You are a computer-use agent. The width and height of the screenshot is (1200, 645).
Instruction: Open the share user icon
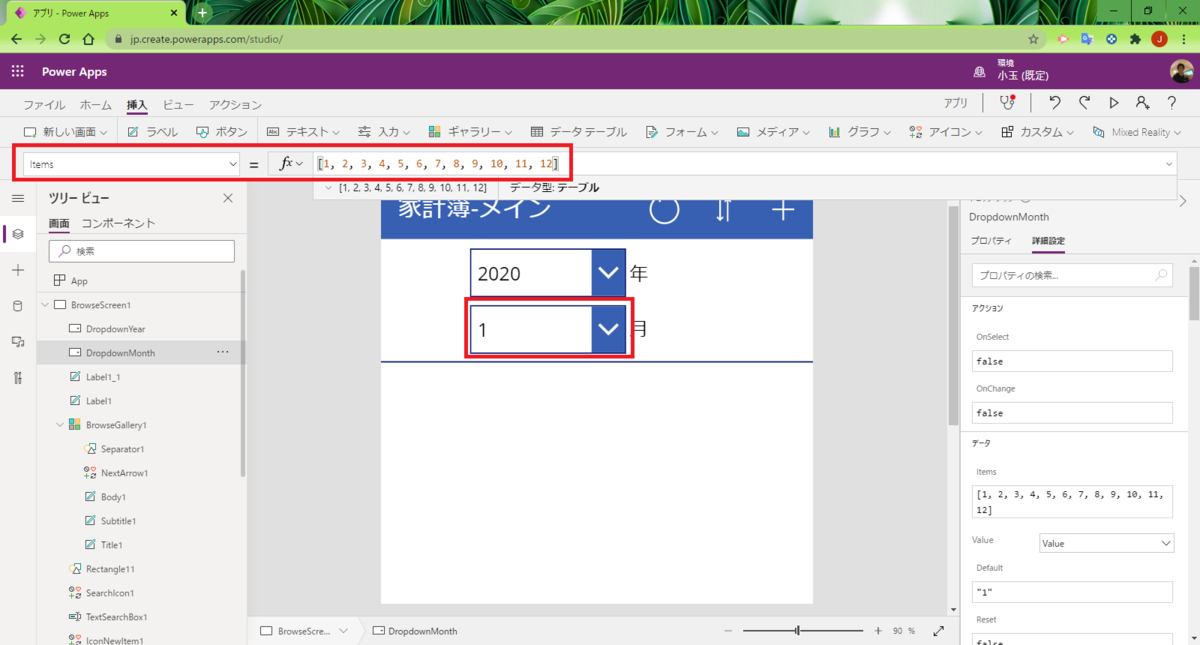1142,103
